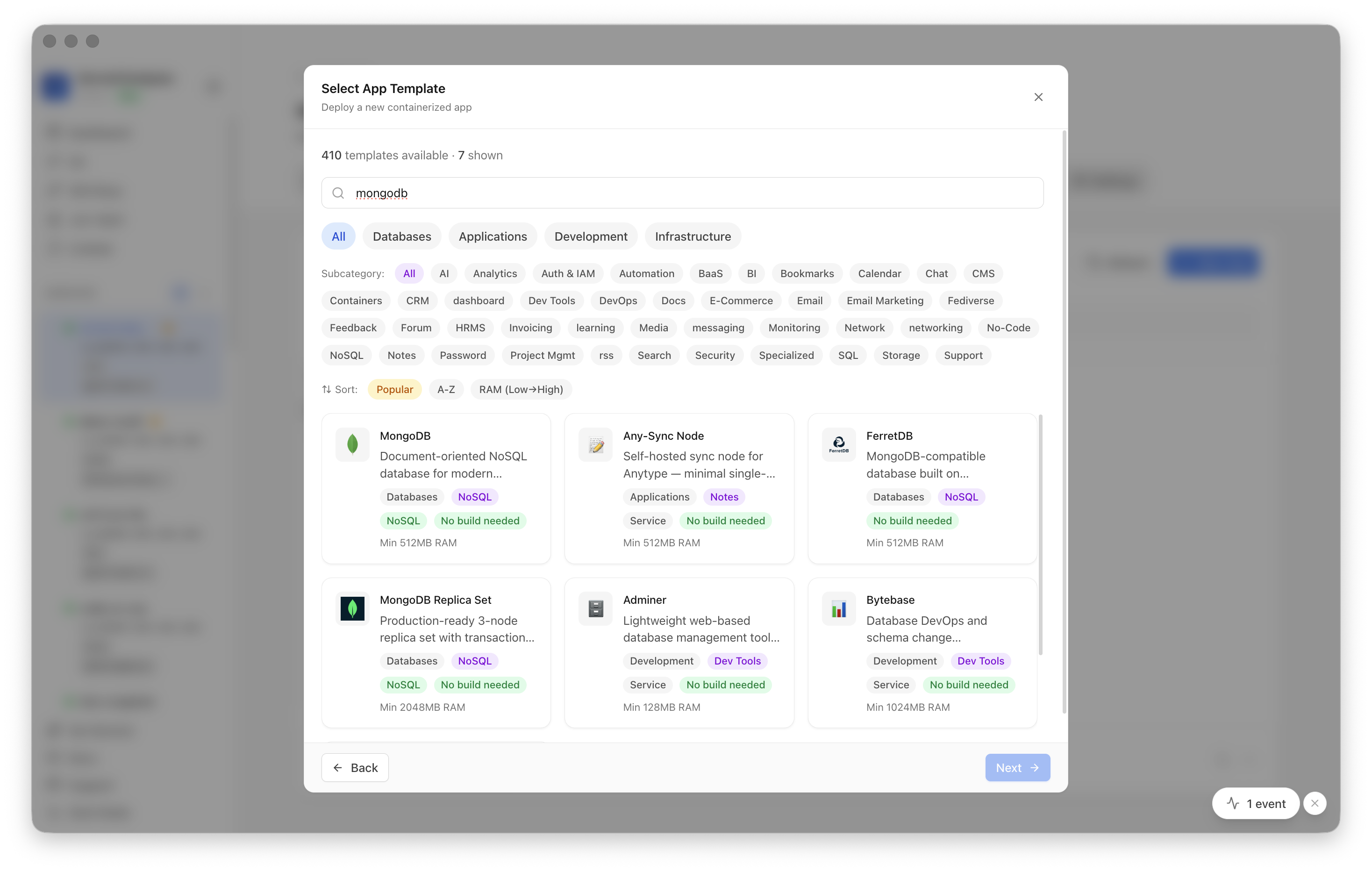Filter by Monitoring subcategory
The height and width of the screenshot is (872, 1372).
pos(793,328)
